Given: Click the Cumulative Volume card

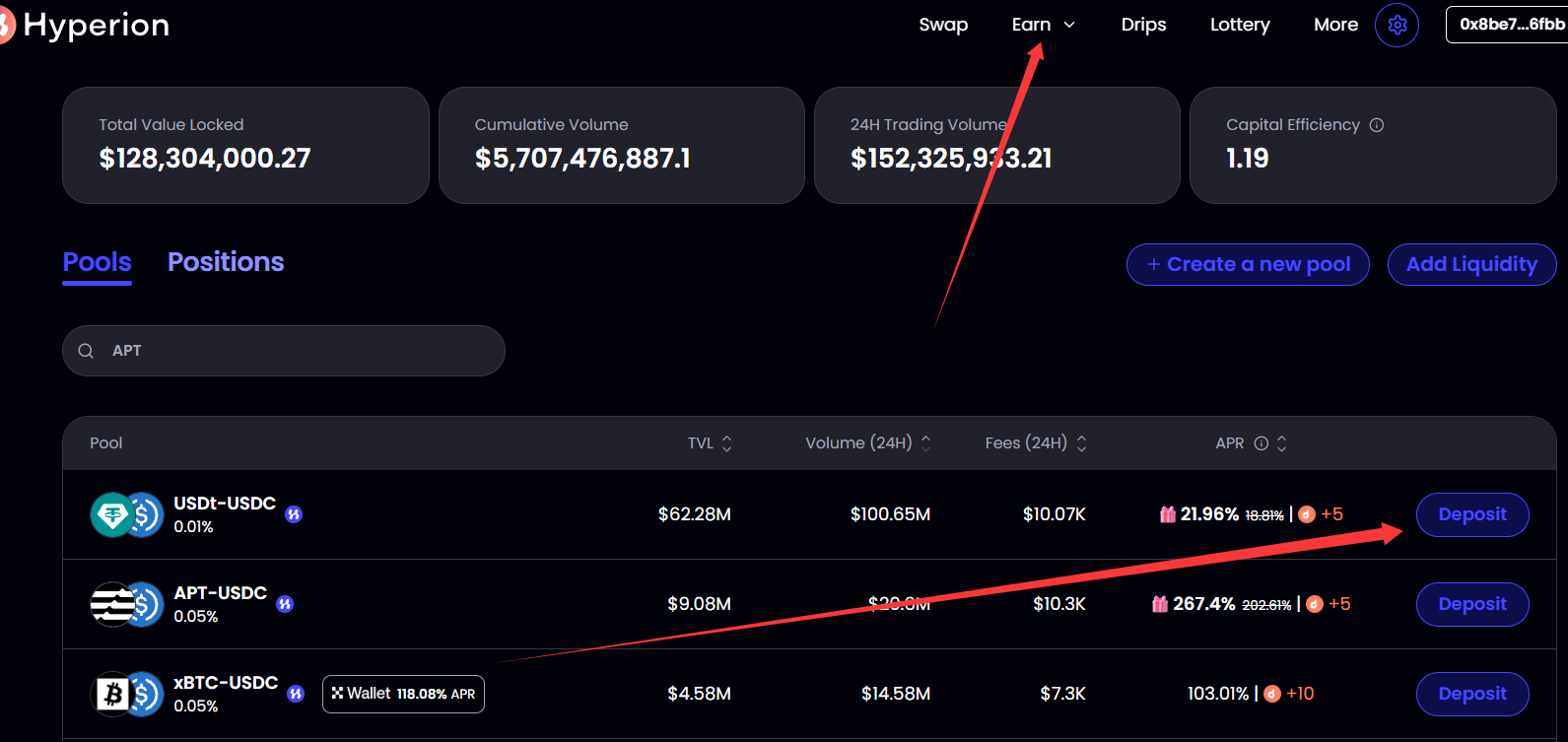Looking at the screenshot, I should coord(622,145).
